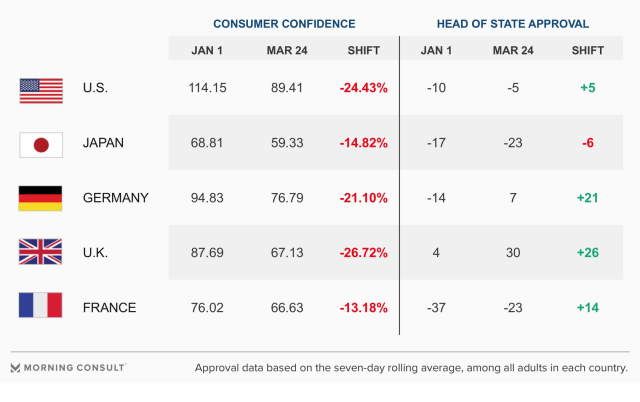640x402 pixels.
Task: Click the U.S. Jan 1 value 114.15
Action: 207,88
